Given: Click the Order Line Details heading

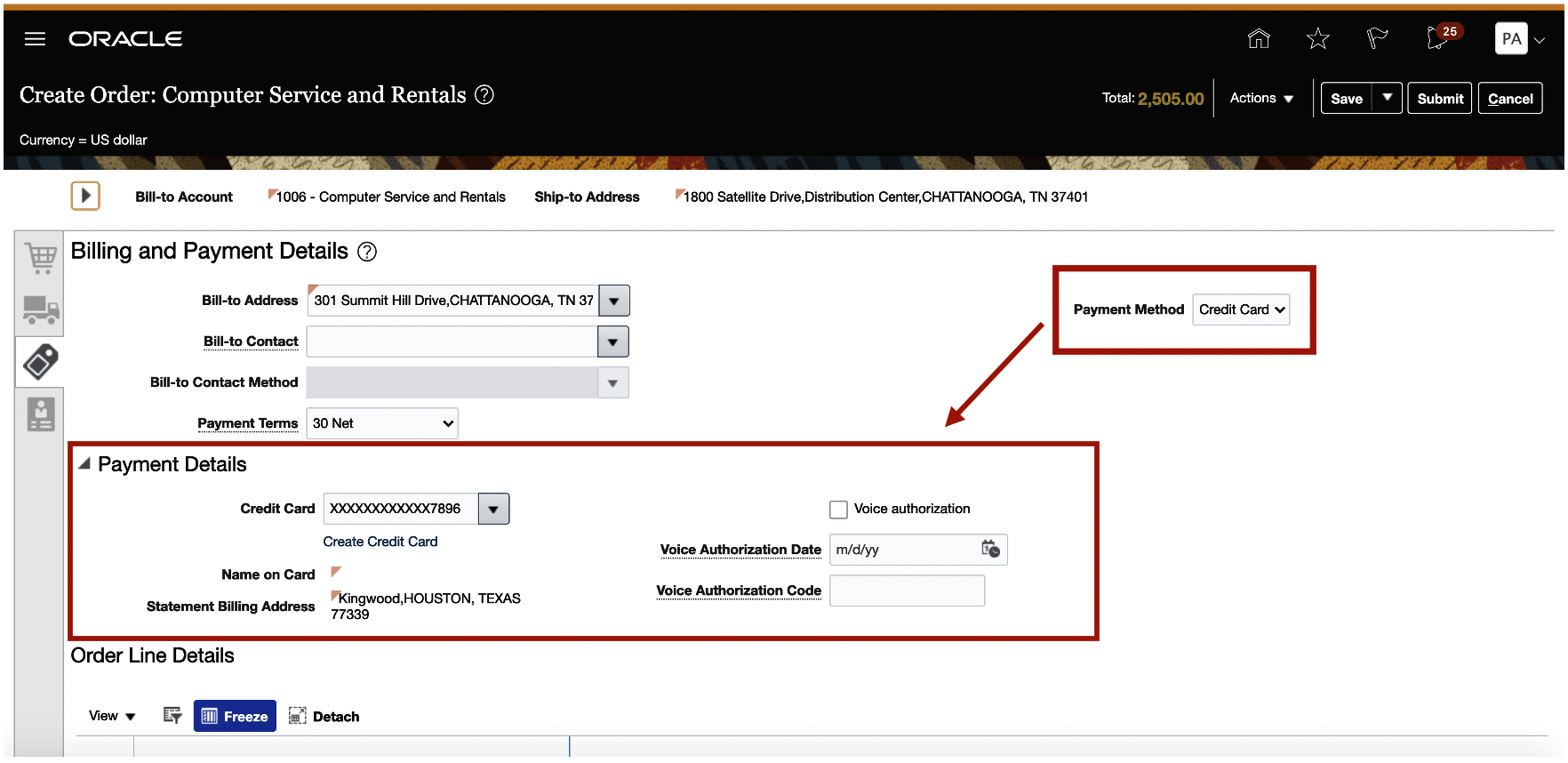Looking at the screenshot, I should tap(153, 655).
